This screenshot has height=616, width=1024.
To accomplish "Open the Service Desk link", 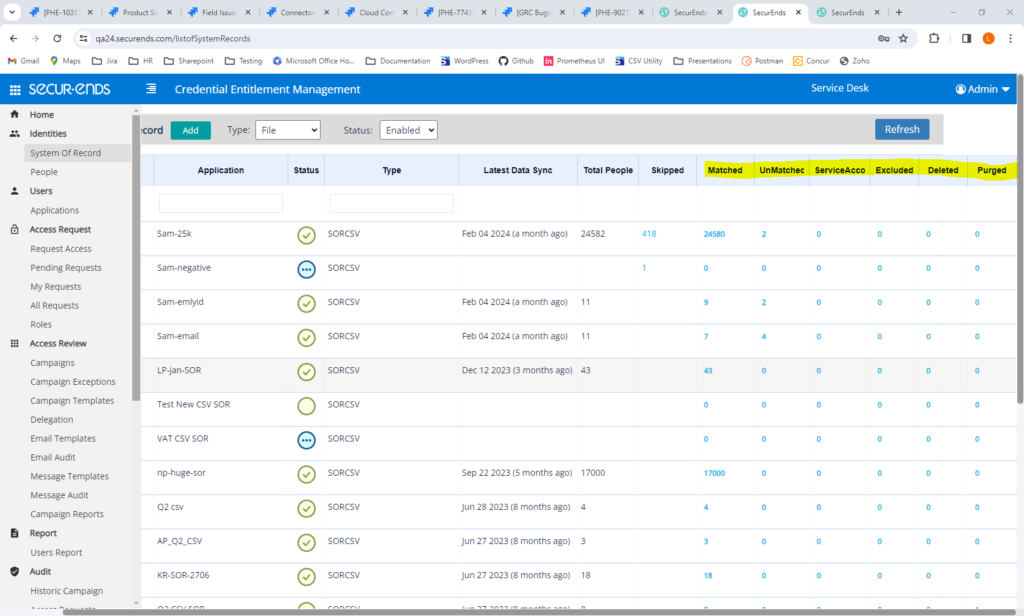I will tap(840, 88).
